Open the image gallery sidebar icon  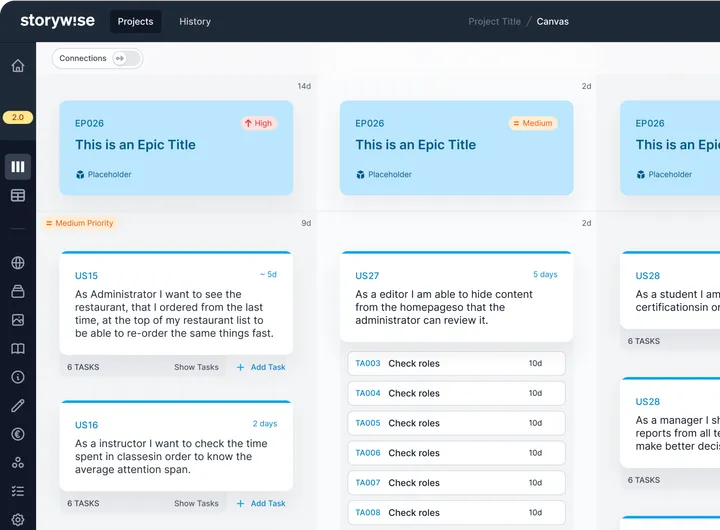[18, 320]
